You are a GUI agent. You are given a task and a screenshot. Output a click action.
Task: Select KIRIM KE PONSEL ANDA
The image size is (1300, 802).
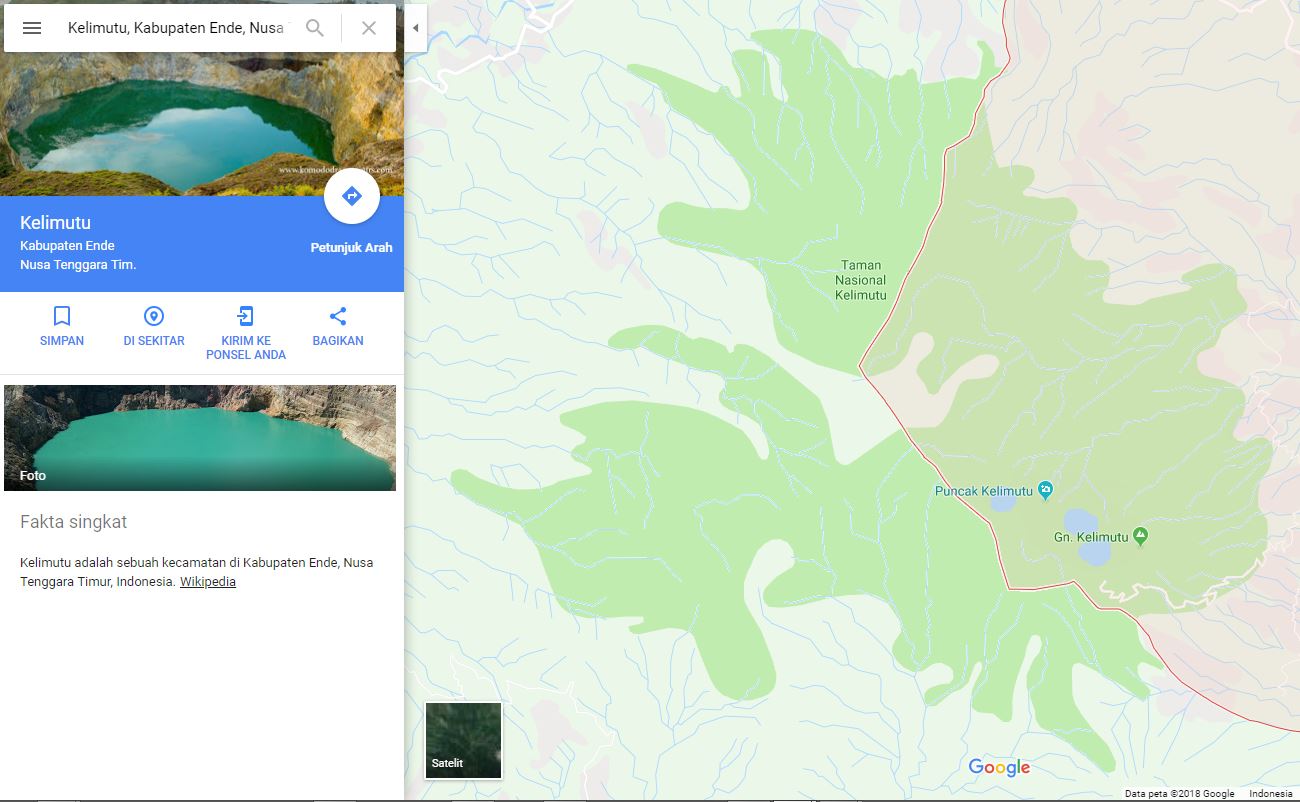click(x=246, y=316)
